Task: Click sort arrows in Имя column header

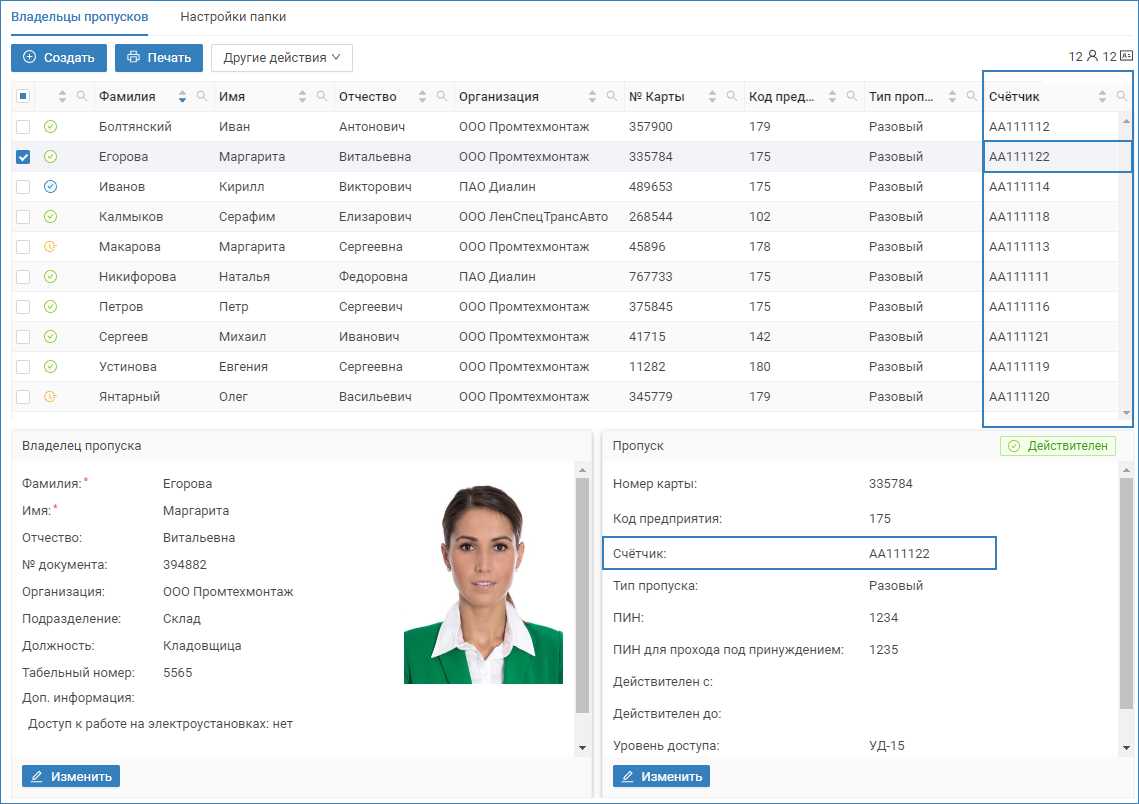Action: [303, 97]
